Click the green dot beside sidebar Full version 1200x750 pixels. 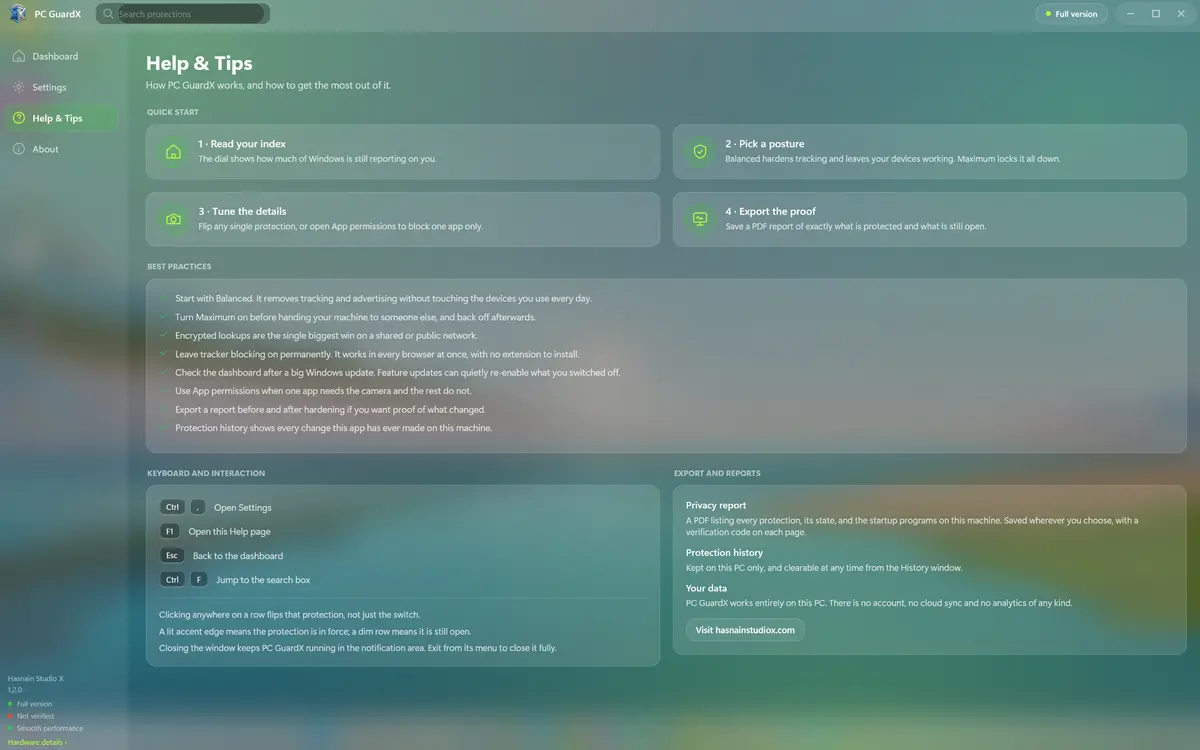(10, 704)
